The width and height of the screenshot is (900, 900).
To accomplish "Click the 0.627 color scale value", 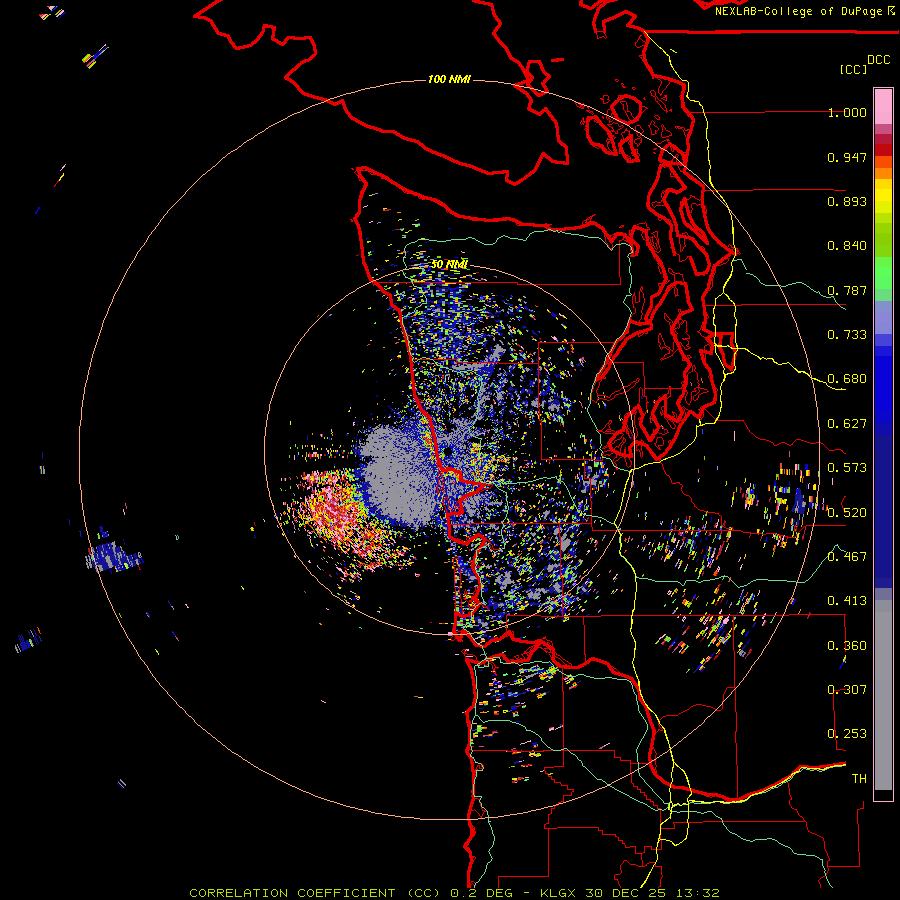I will 847,424.
